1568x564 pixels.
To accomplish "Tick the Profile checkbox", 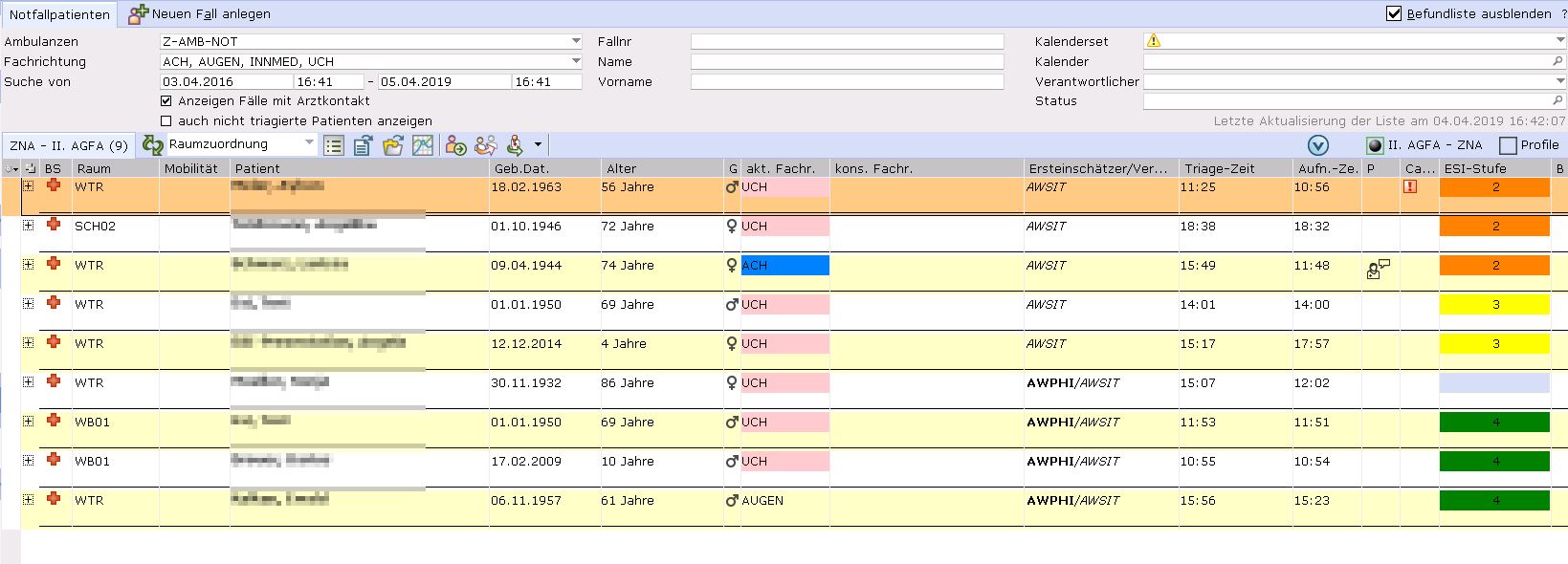I will tap(1508, 145).
